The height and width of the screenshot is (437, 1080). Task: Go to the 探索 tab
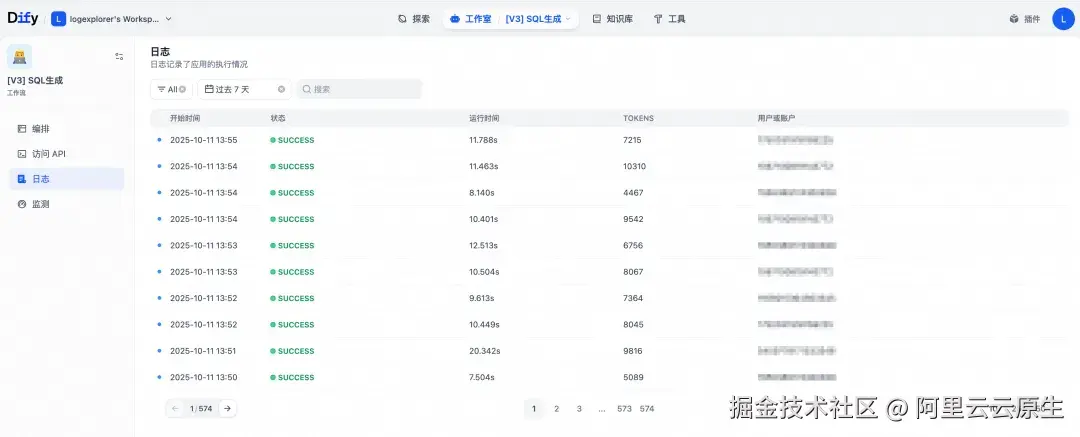414,19
